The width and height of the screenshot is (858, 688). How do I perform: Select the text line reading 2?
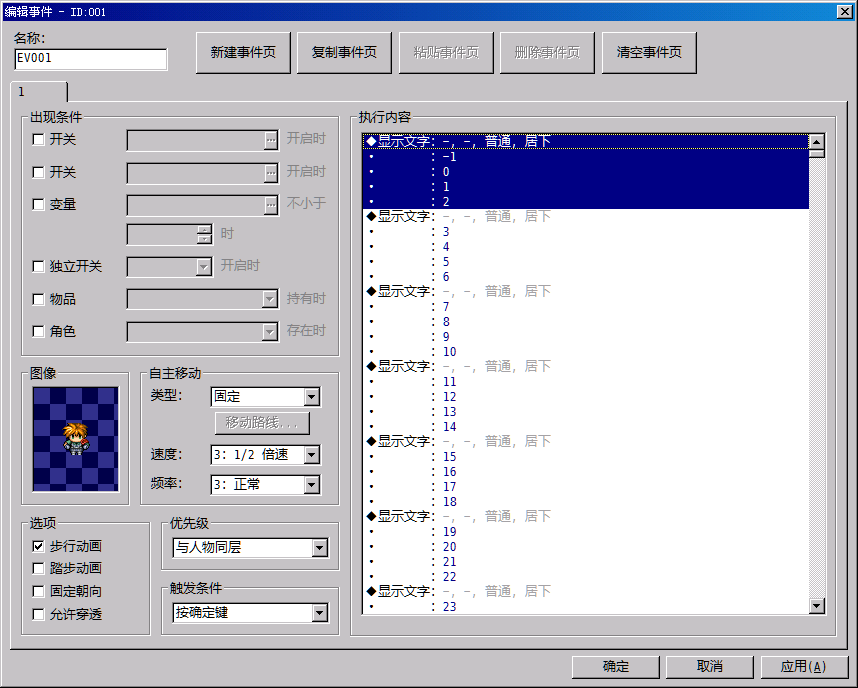coord(585,202)
